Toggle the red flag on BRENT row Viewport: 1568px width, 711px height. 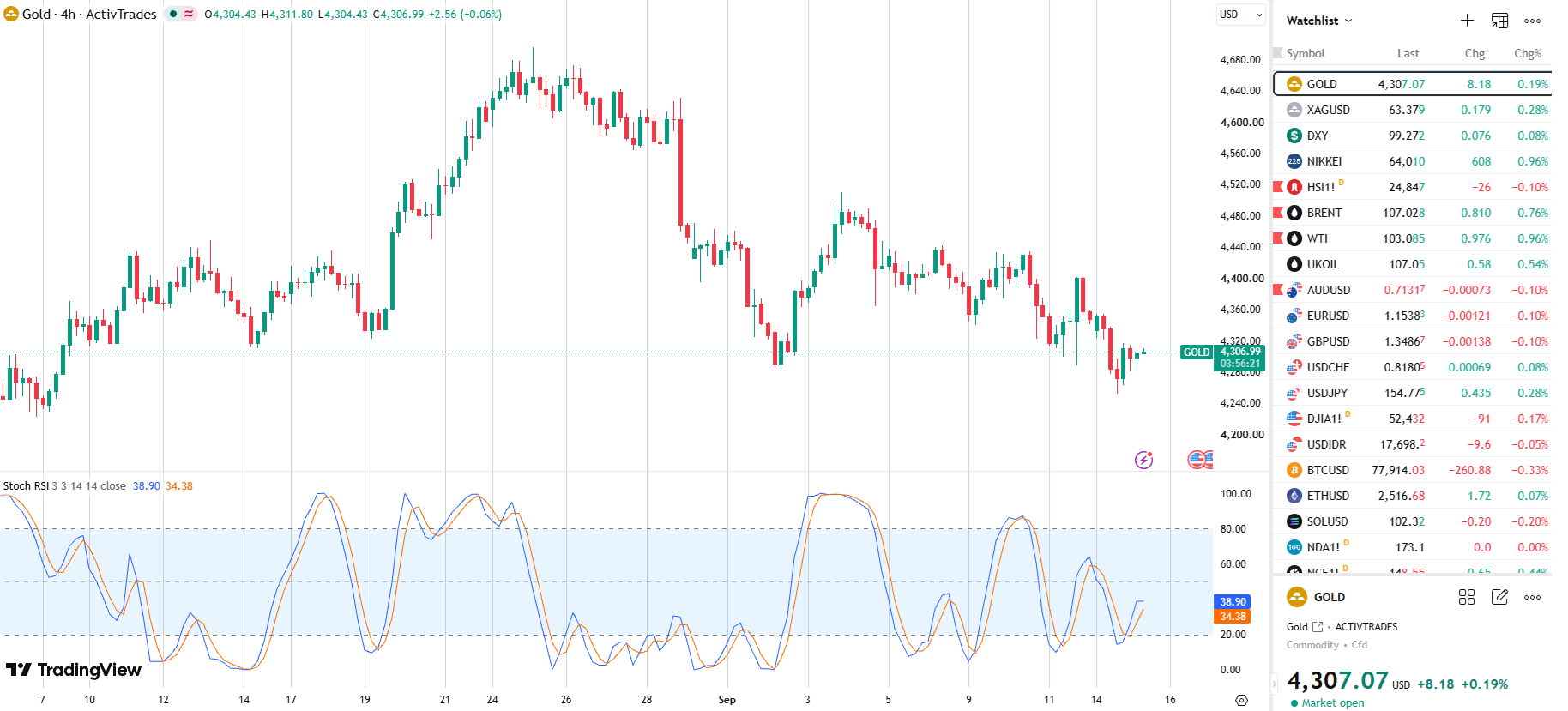(x=1278, y=213)
